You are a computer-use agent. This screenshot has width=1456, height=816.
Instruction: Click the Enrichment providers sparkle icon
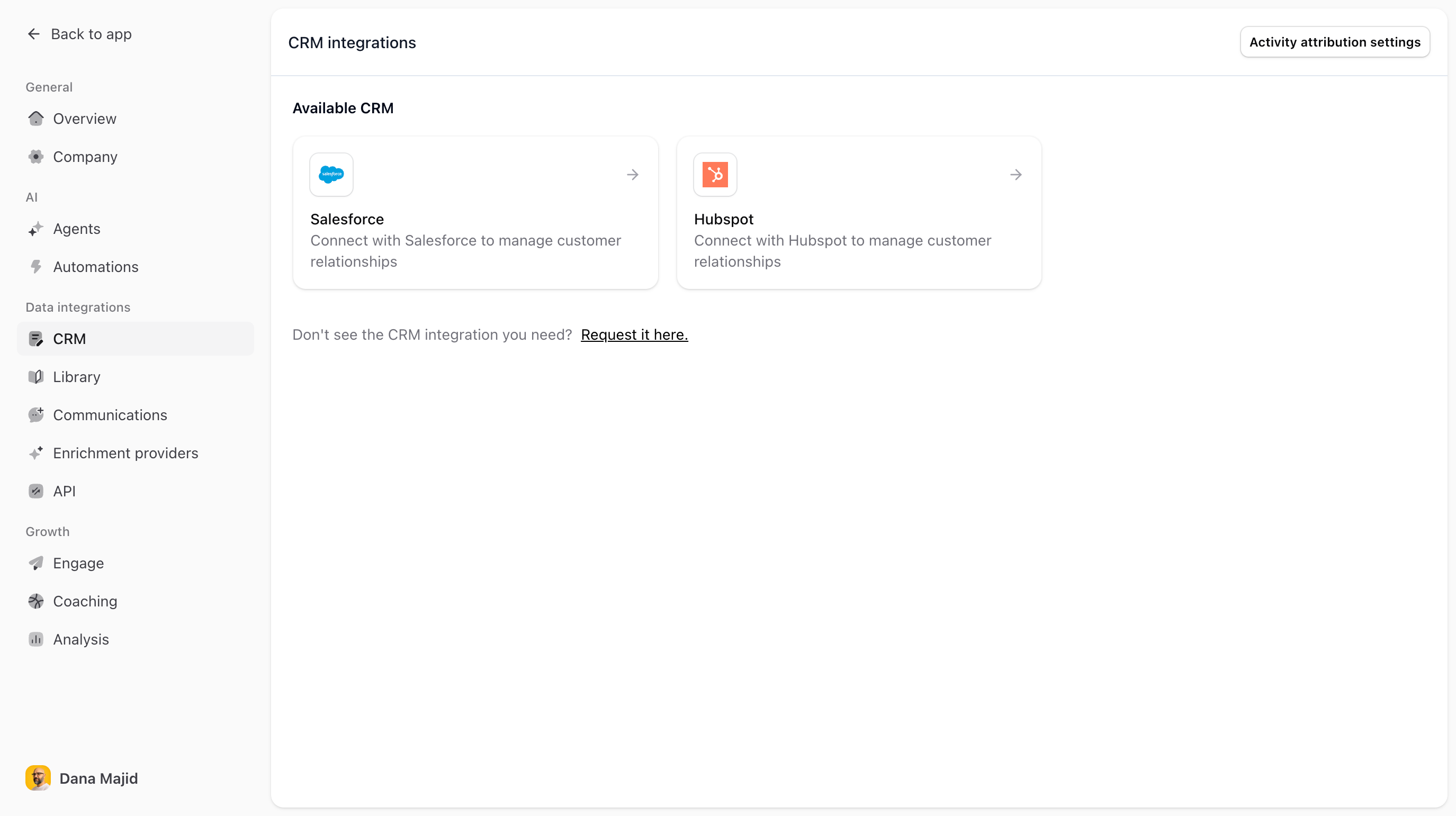point(35,453)
